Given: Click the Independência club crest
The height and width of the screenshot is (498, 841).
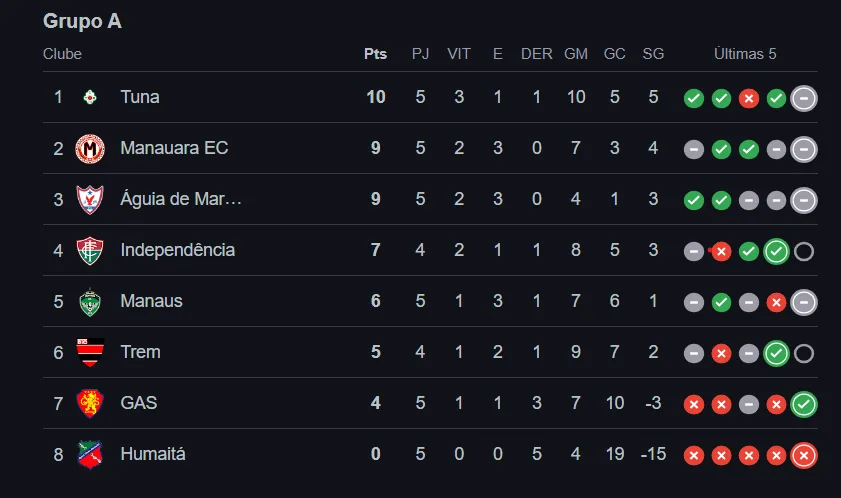Looking at the screenshot, I should point(90,251).
